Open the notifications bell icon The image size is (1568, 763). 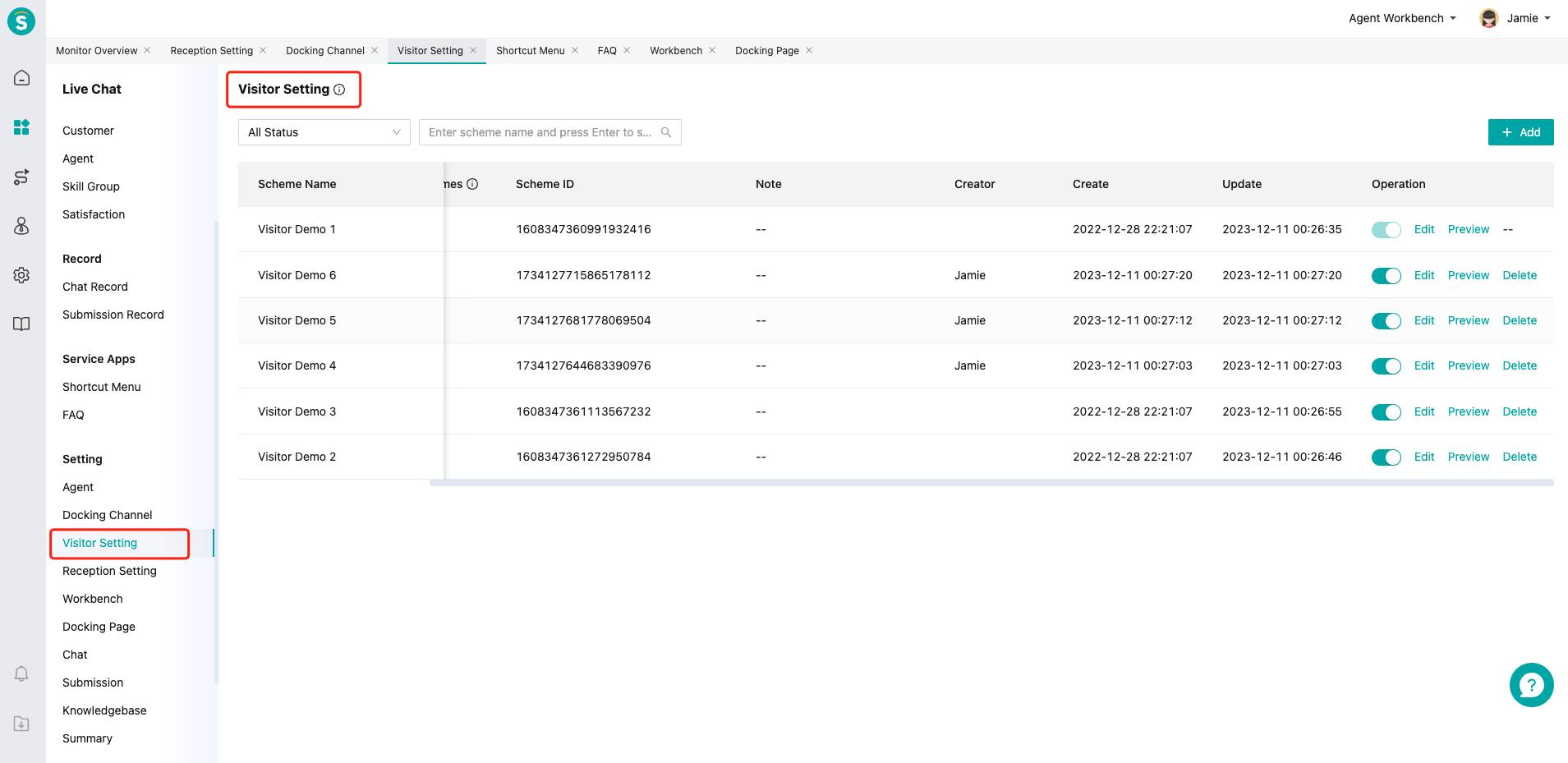click(x=22, y=674)
